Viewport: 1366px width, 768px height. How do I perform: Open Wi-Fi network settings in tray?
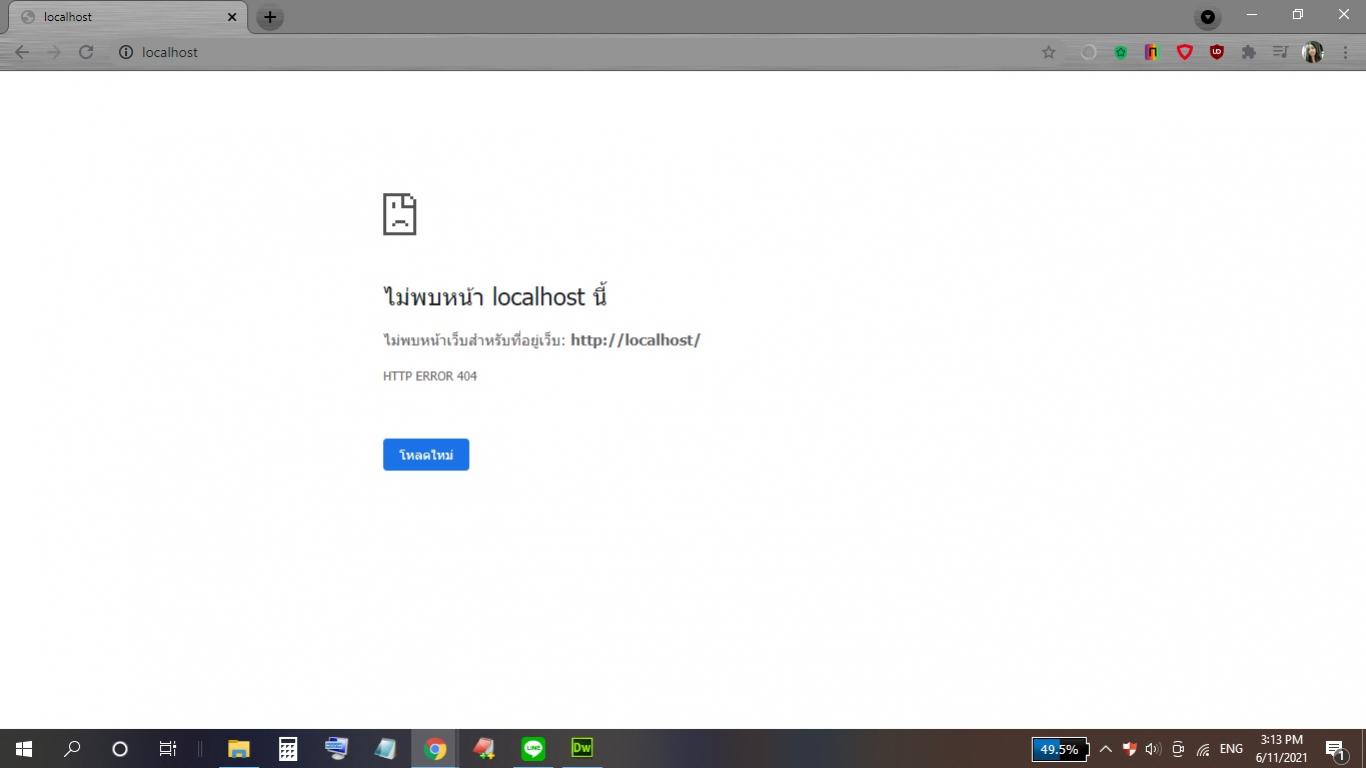point(1203,749)
